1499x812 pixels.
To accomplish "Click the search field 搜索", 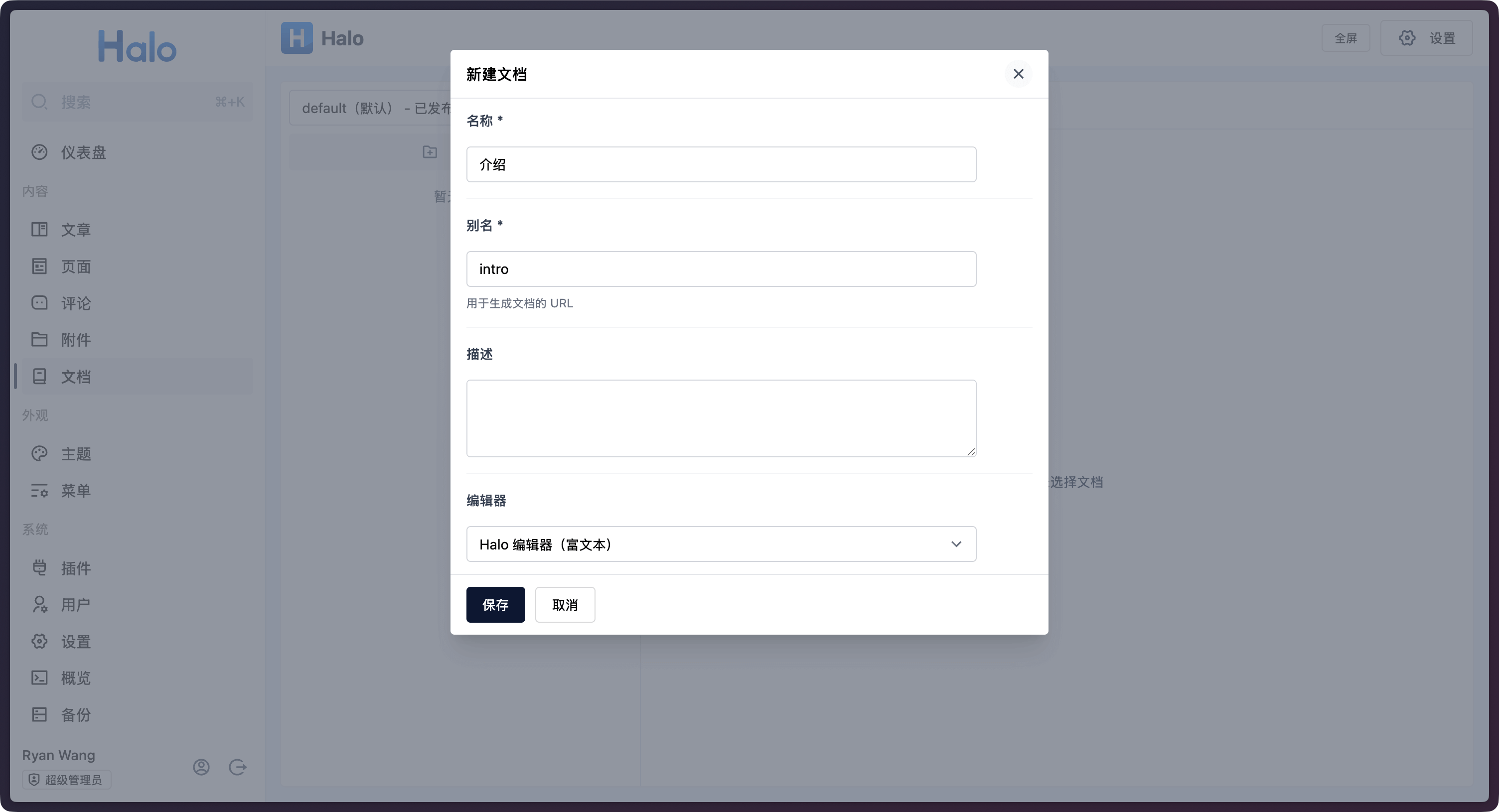I will coord(138,103).
